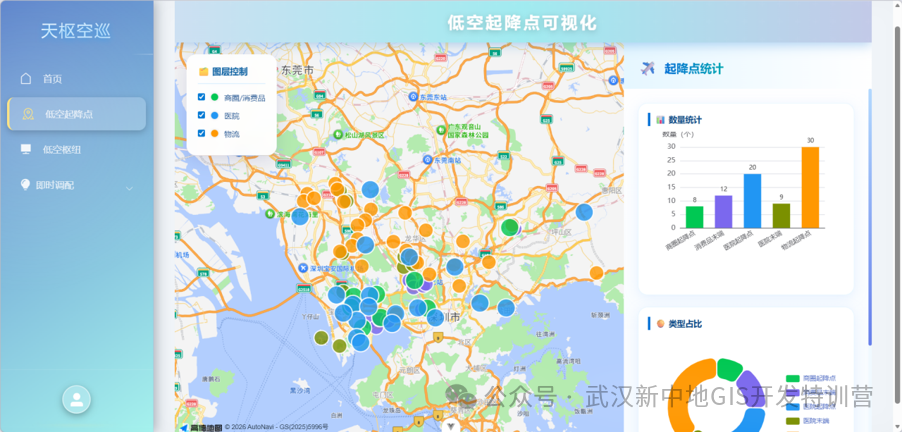Click the 天枢空巡 app title
The height and width of the screenshot is (432, 902).
[75, 31]
